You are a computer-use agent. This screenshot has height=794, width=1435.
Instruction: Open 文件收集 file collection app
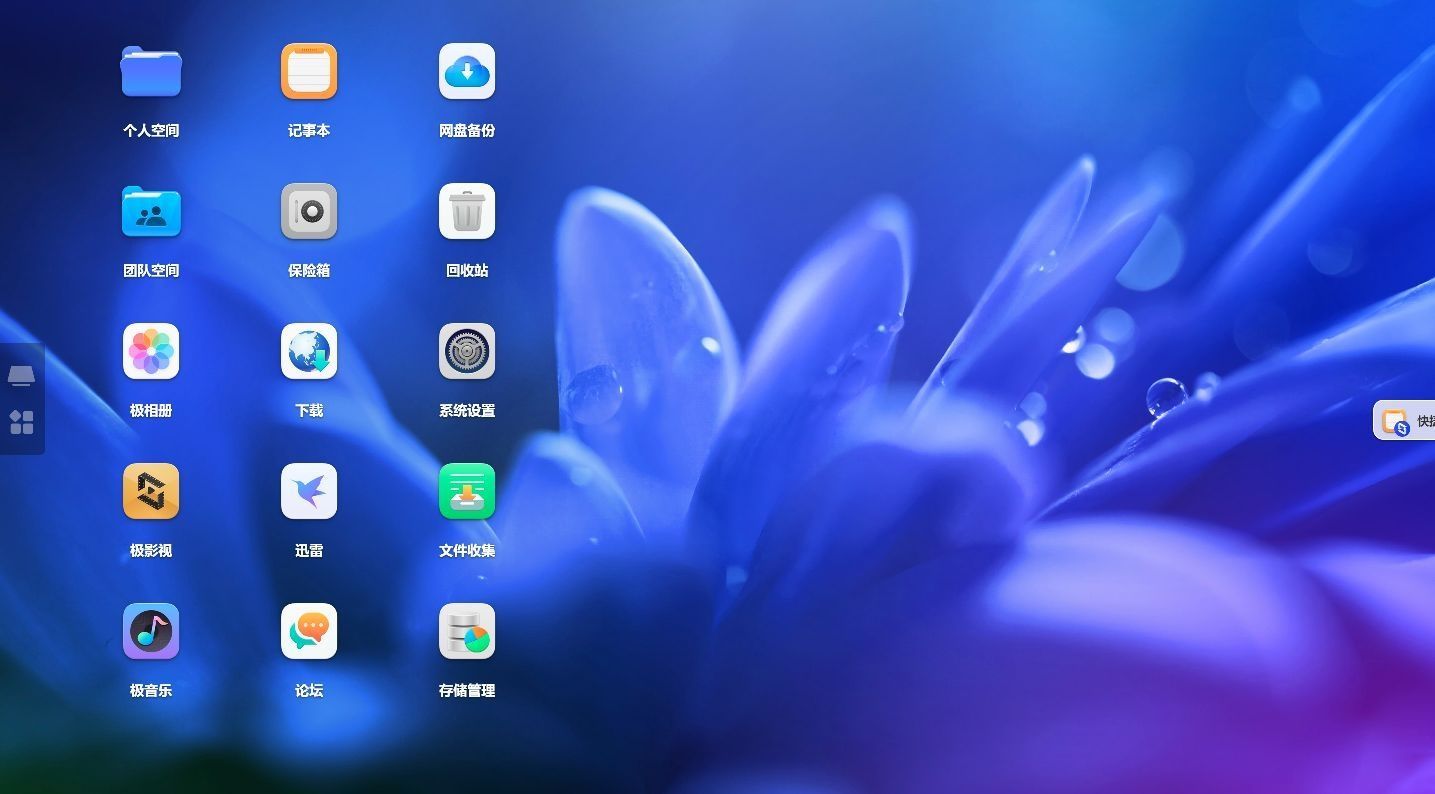pyautogui.click(x=467, y=491)
